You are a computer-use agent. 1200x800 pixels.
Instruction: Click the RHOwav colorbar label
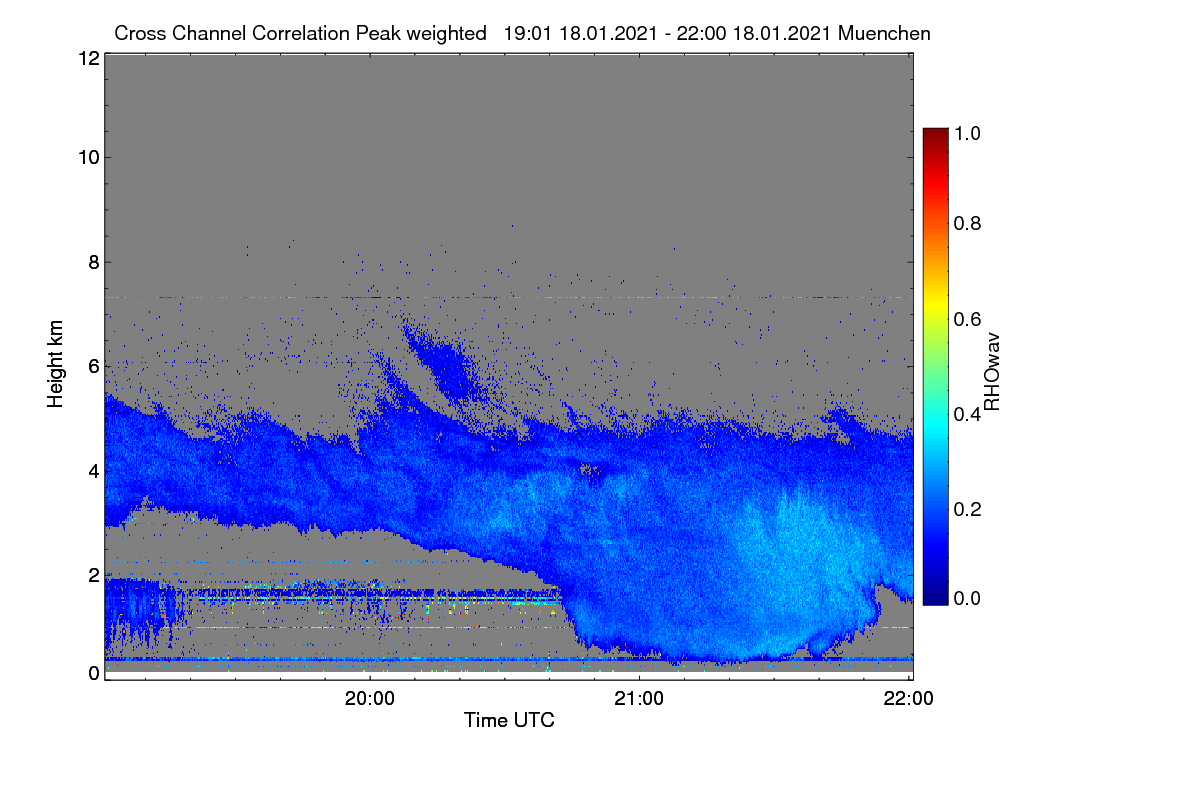tap(992, 371)
